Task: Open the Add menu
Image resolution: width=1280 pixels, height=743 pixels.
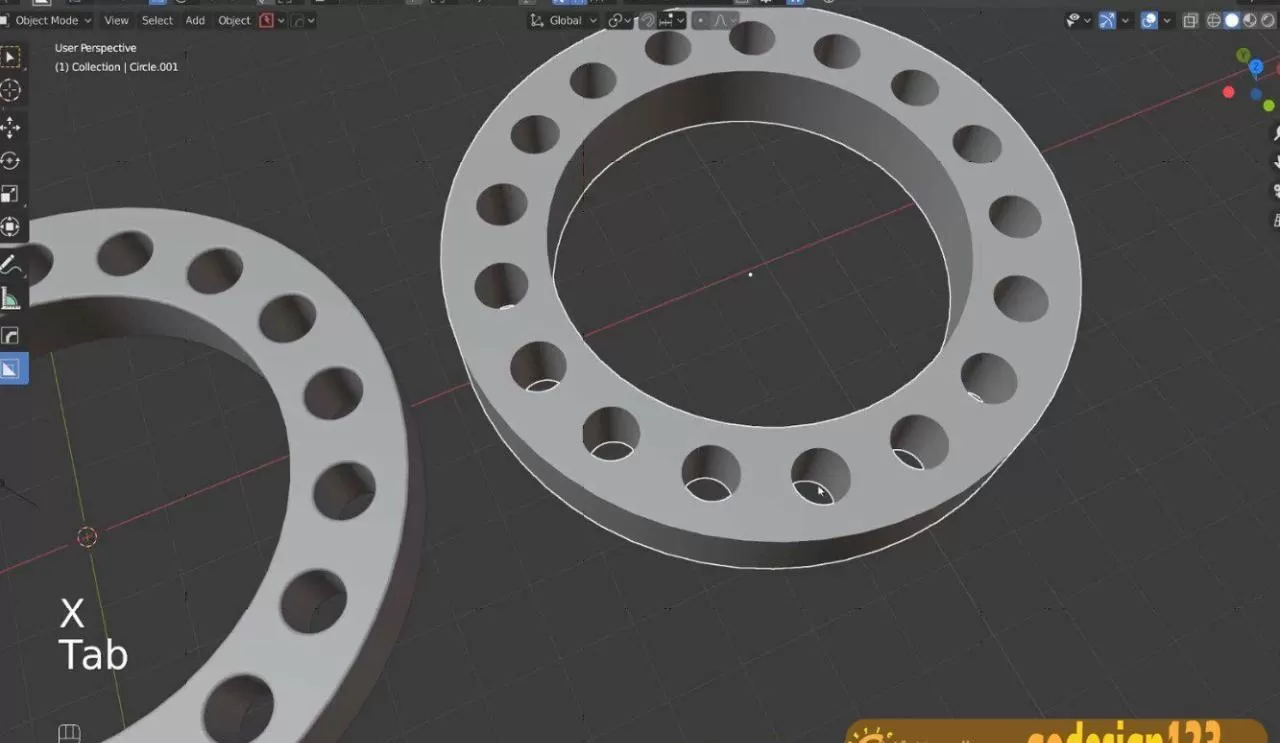Action: (x=195, y=20)
